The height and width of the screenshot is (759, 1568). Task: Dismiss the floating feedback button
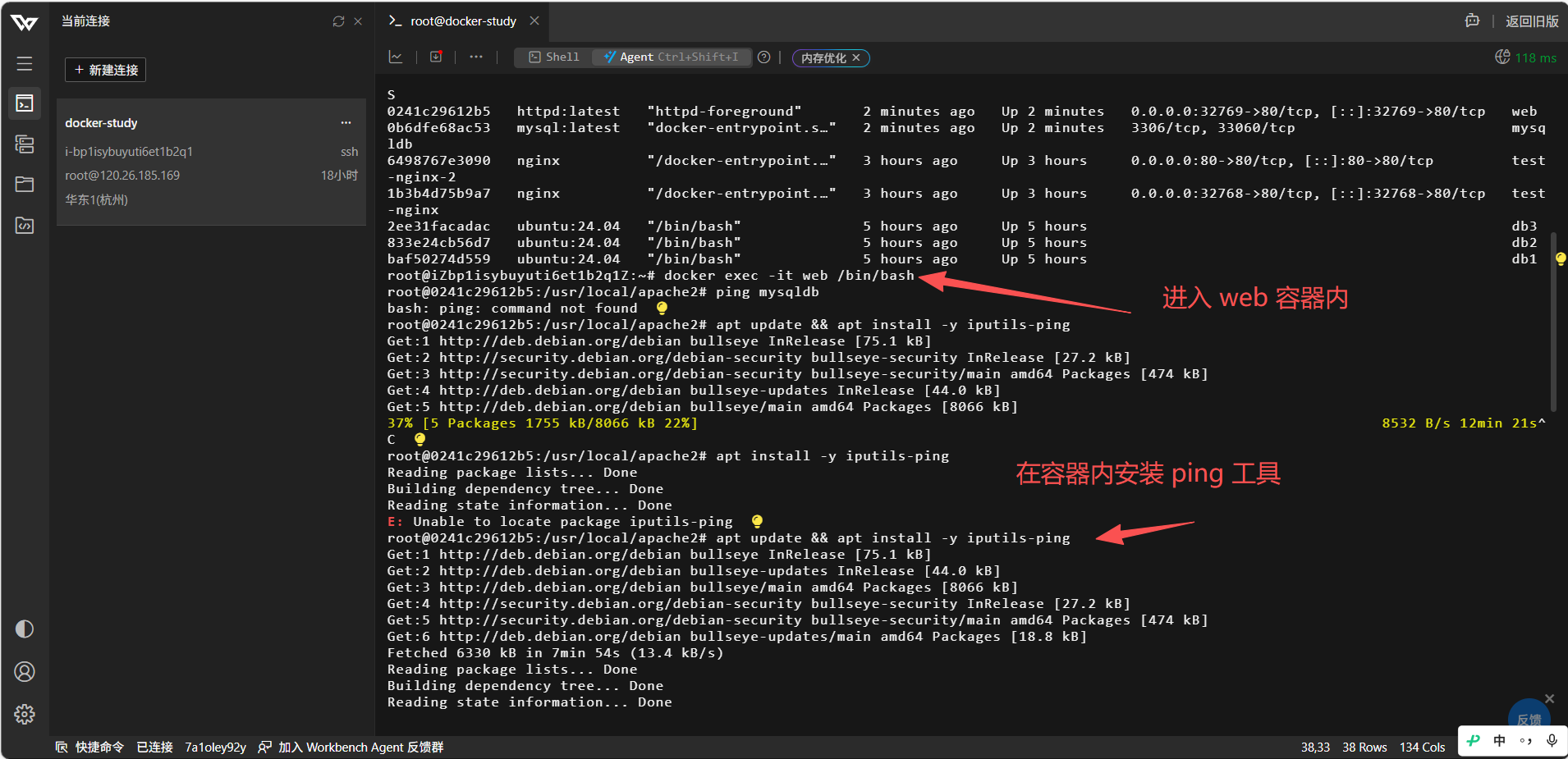point(1549,698)
